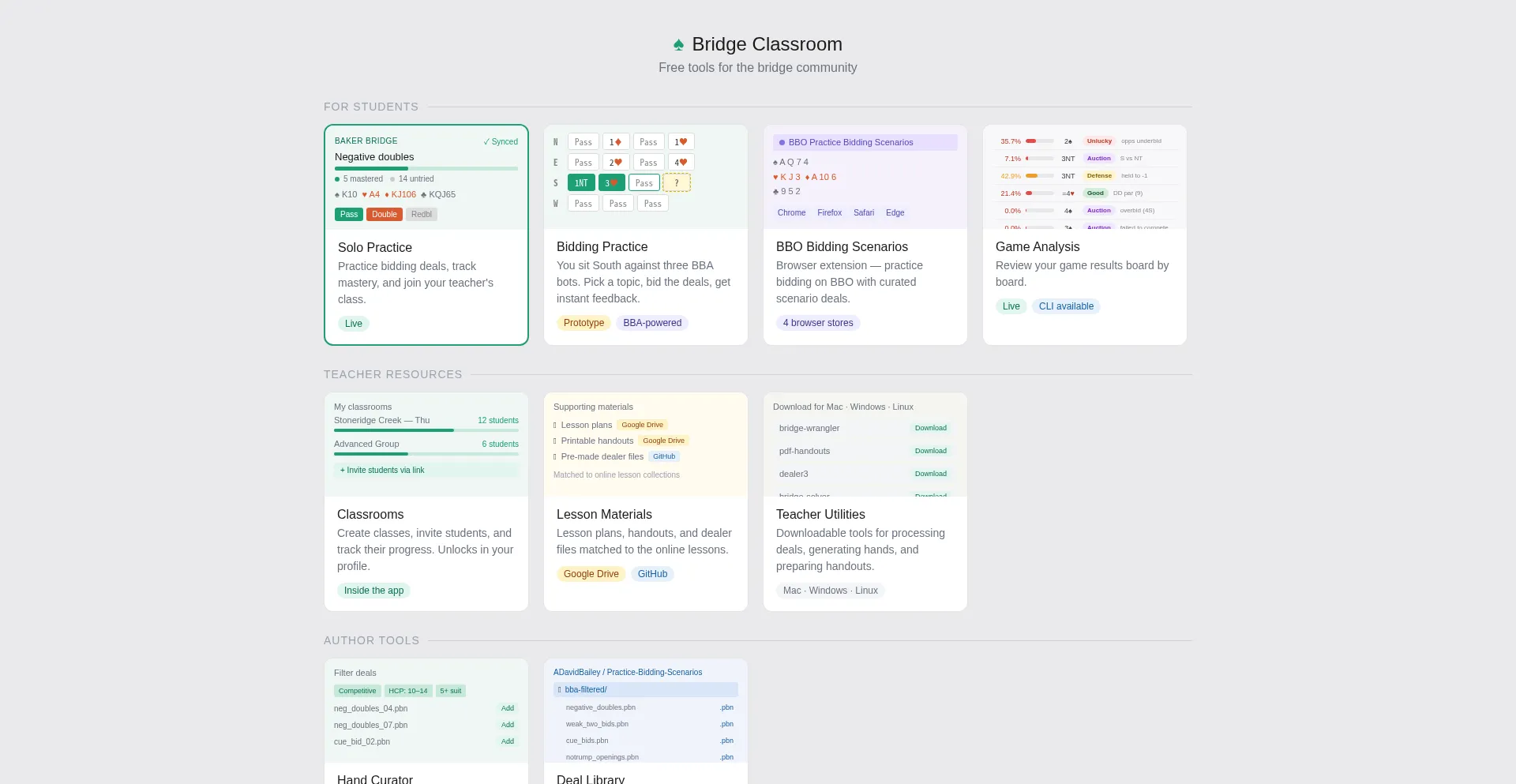Image resolution: width=1516 pixels, height=784 pixels.
Task: Click the Negative doubles progress bar
Action: coord(426,168)
